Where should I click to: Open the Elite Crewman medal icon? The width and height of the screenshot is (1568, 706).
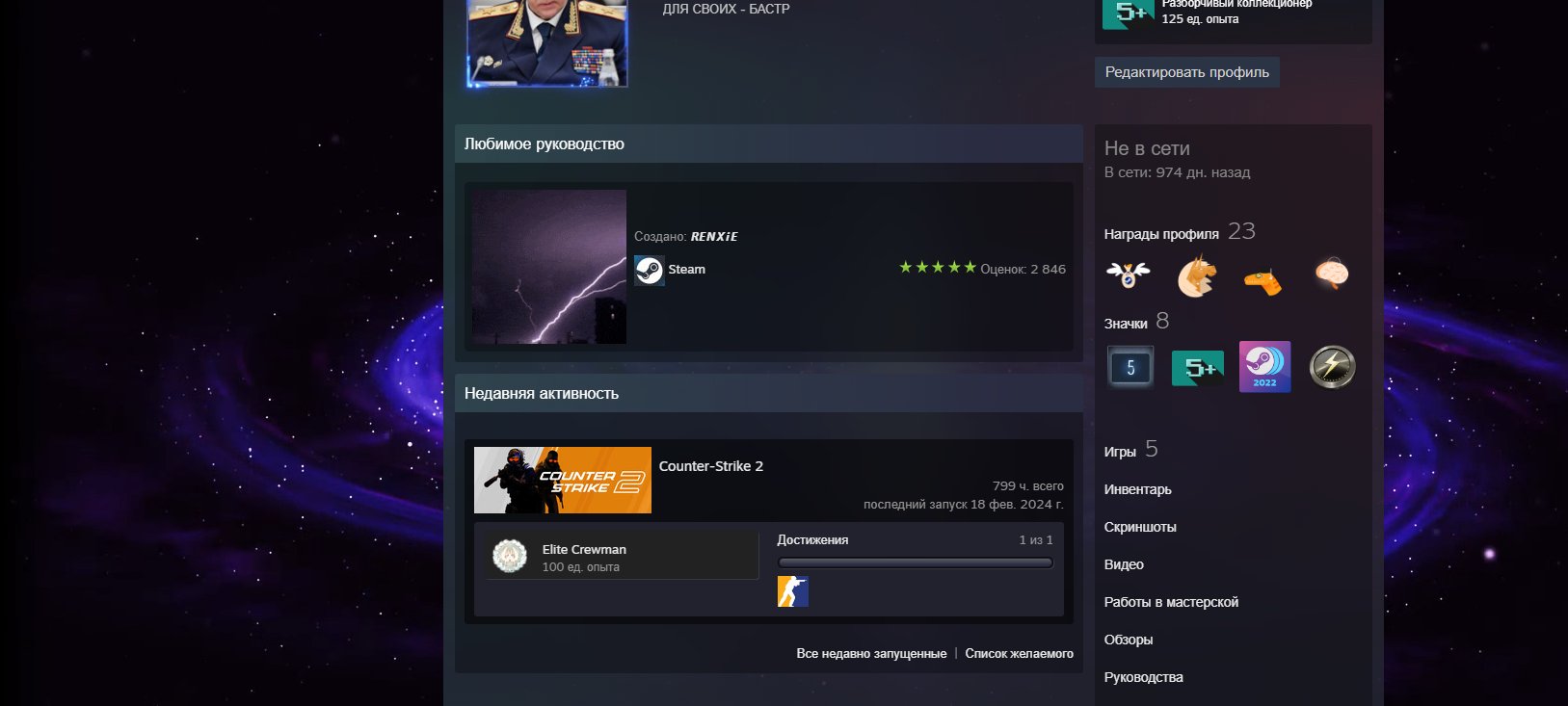coord(510,556)
